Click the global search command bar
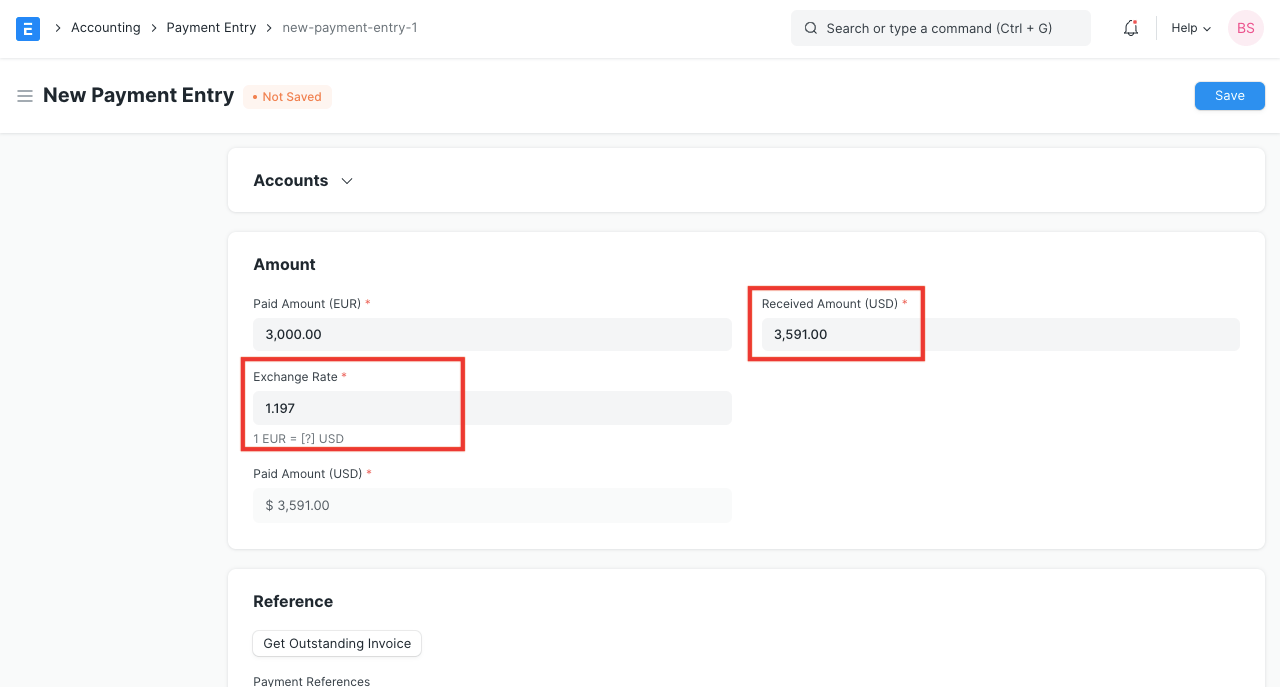1280x687 pixels. (x=940, y=28)
